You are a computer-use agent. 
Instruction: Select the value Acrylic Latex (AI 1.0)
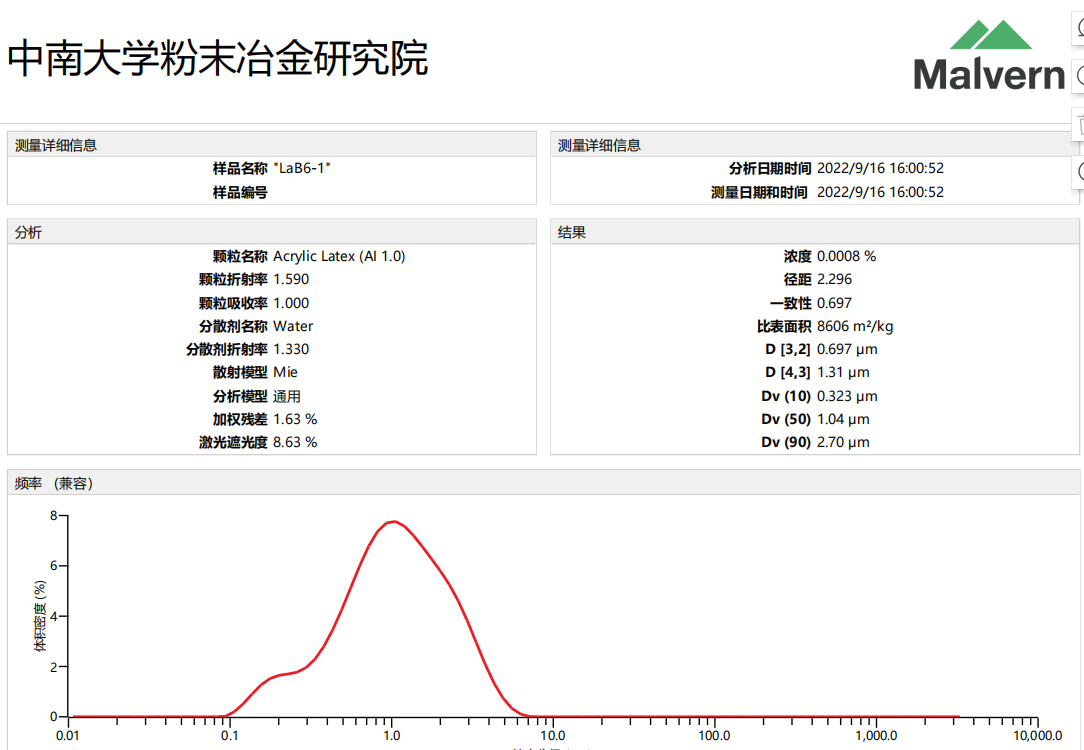339,256
